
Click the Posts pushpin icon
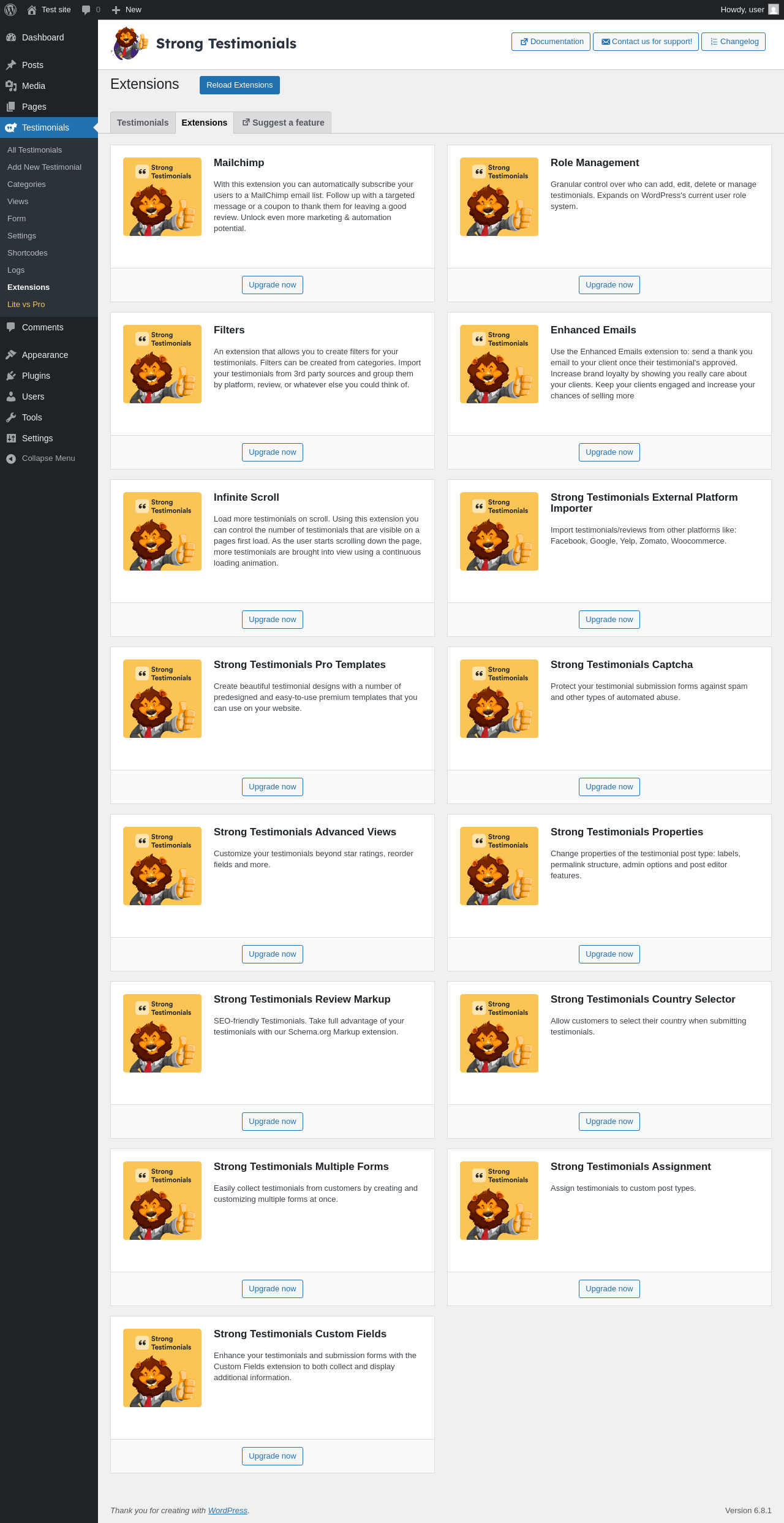click(x=11, y=65)
